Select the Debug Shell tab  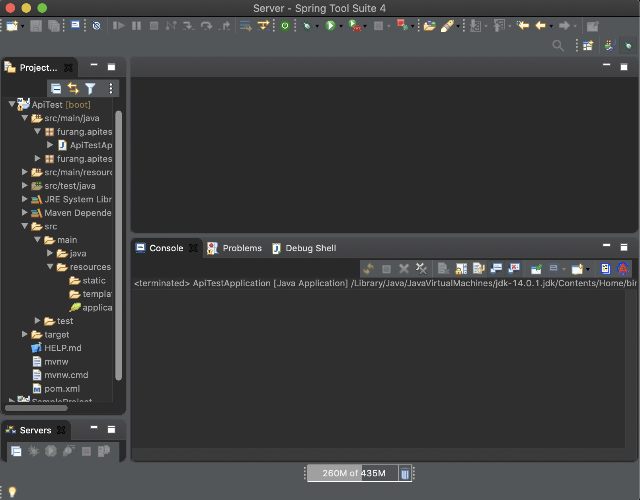[x=304, y=248]
